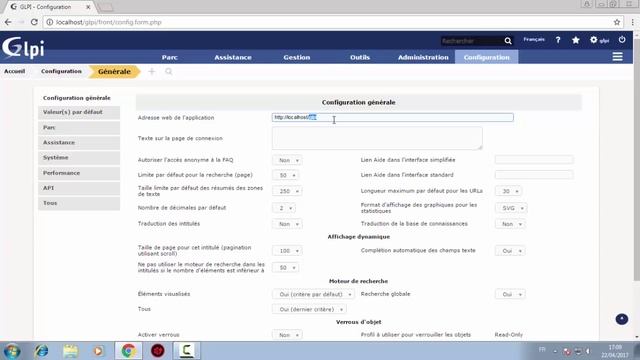
Task: Select the Système side tab
Action: 79,158
